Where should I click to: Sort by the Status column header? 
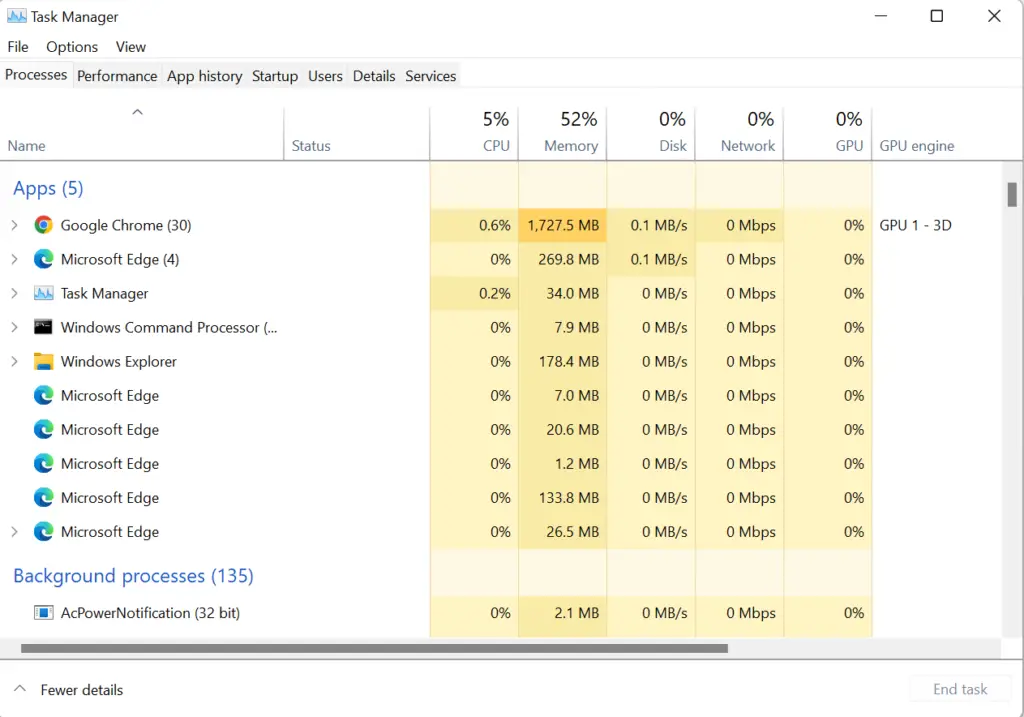click(357, 134)
